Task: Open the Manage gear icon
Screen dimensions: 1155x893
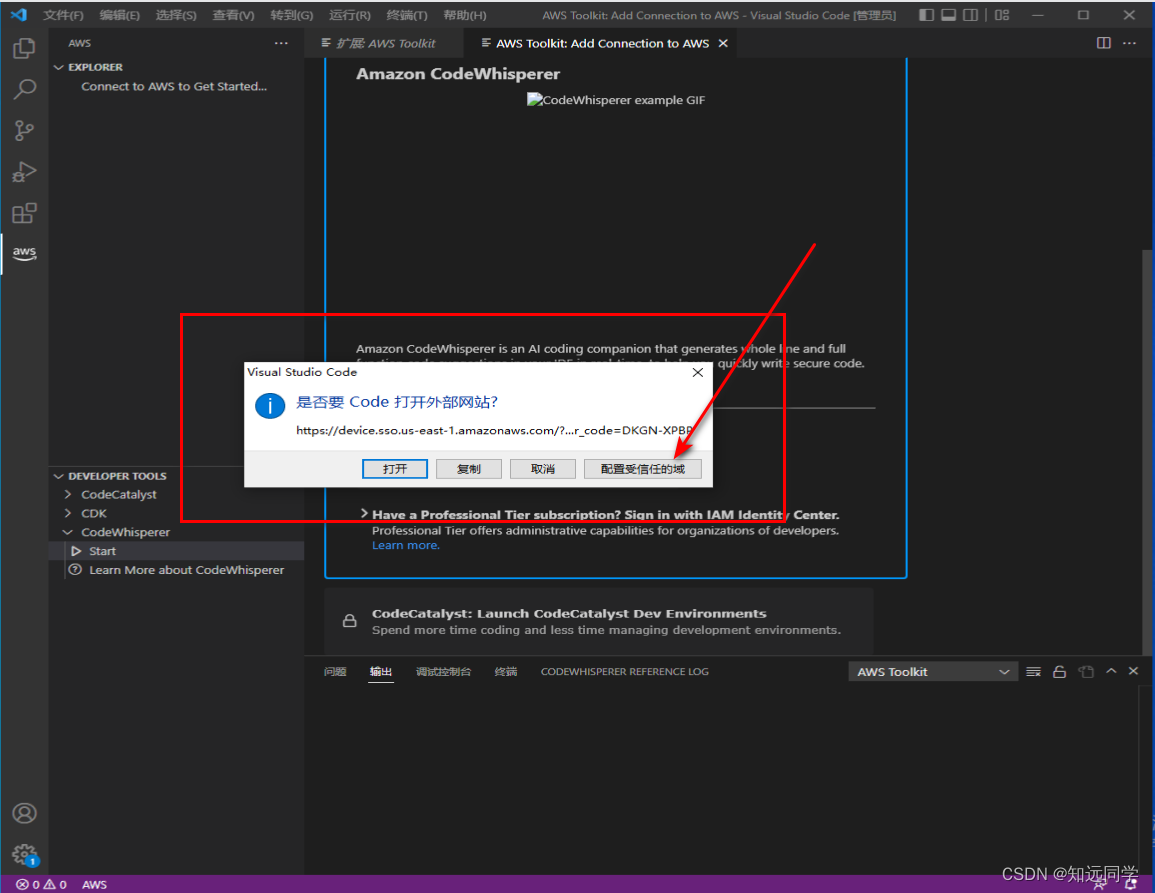Action: tap(24, 855)
